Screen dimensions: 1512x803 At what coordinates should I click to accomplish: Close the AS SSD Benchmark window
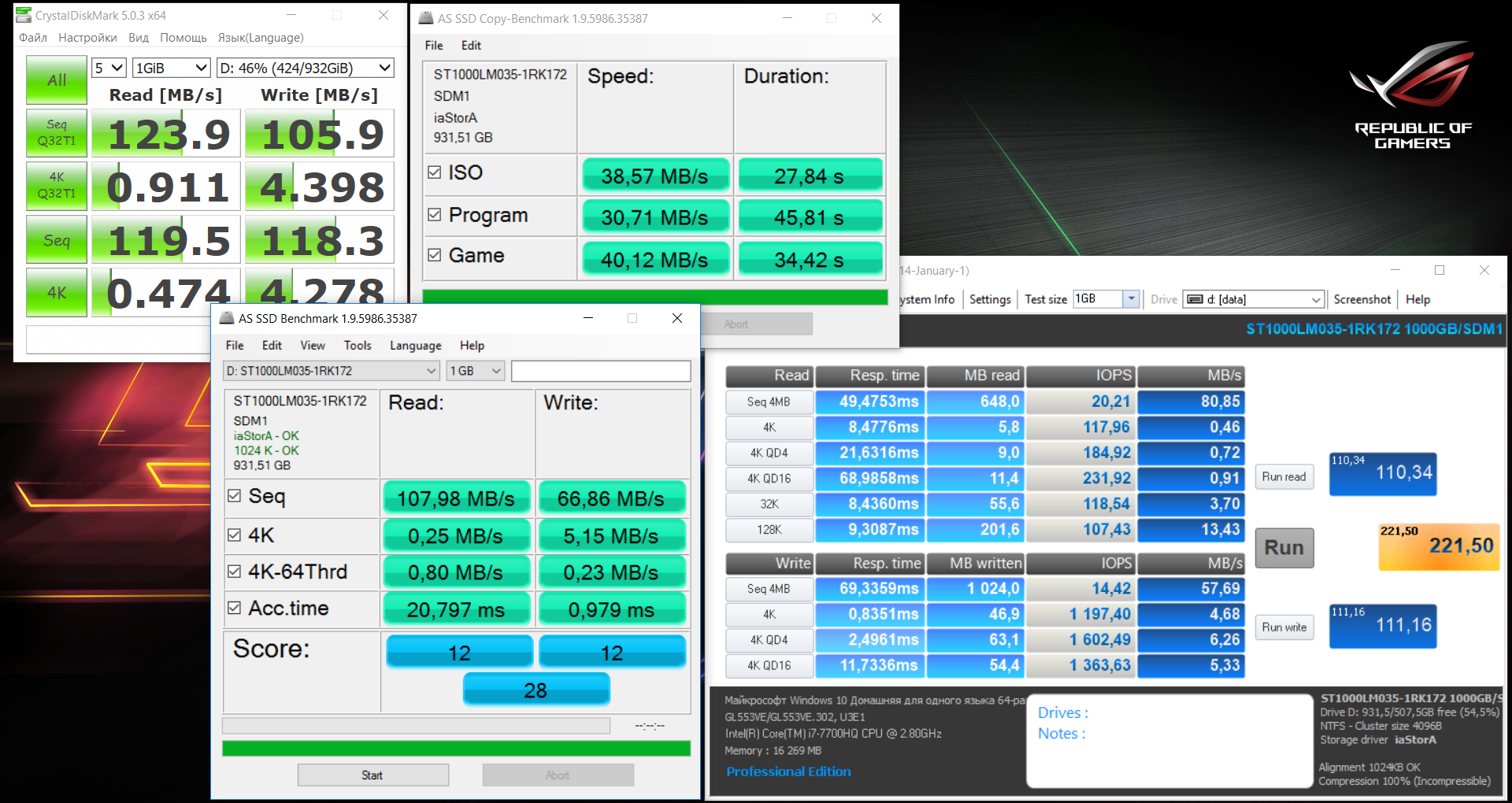(x=676, y=318)
